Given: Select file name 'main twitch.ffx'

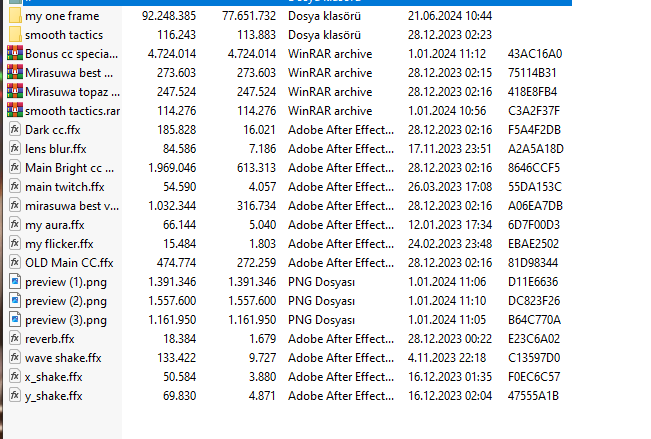Looking at the screenshot, I should point(65,187).
